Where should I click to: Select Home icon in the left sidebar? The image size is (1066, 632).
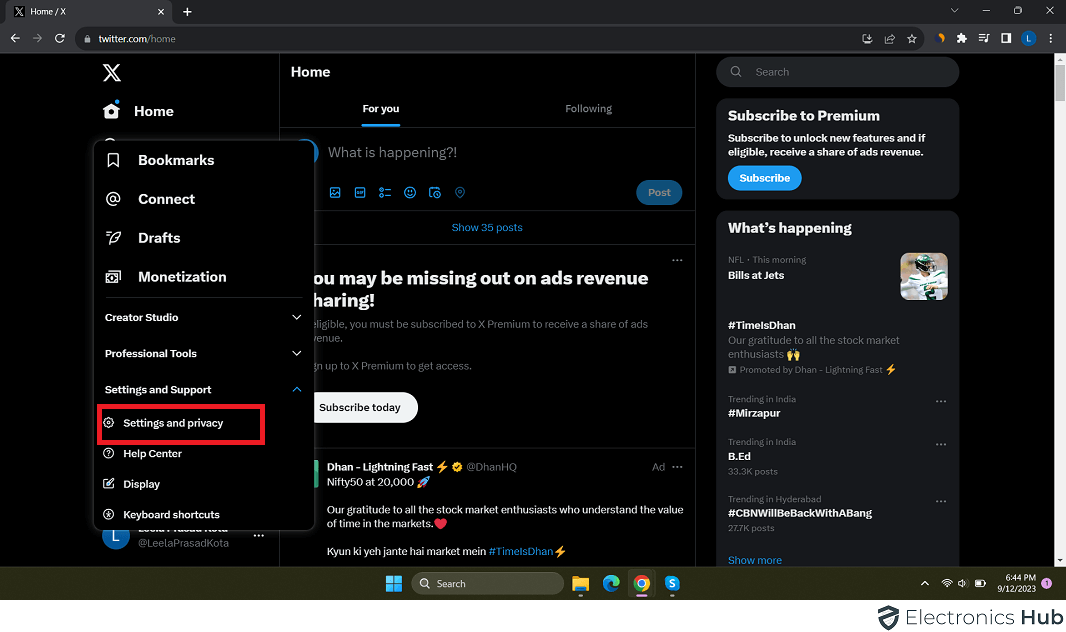point(113,110)
